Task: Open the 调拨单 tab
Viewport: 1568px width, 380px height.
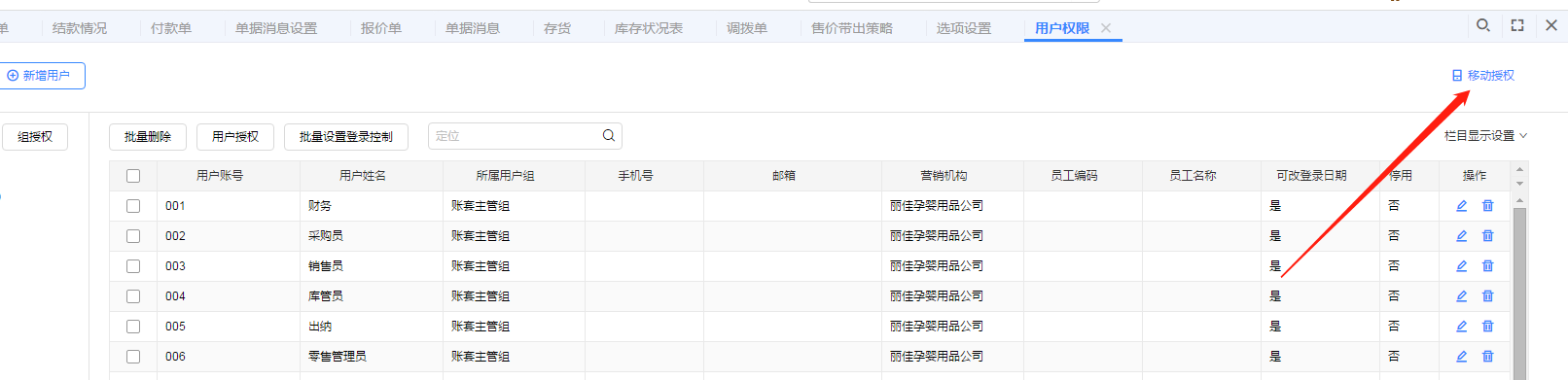Action: [x=747, y=28]
